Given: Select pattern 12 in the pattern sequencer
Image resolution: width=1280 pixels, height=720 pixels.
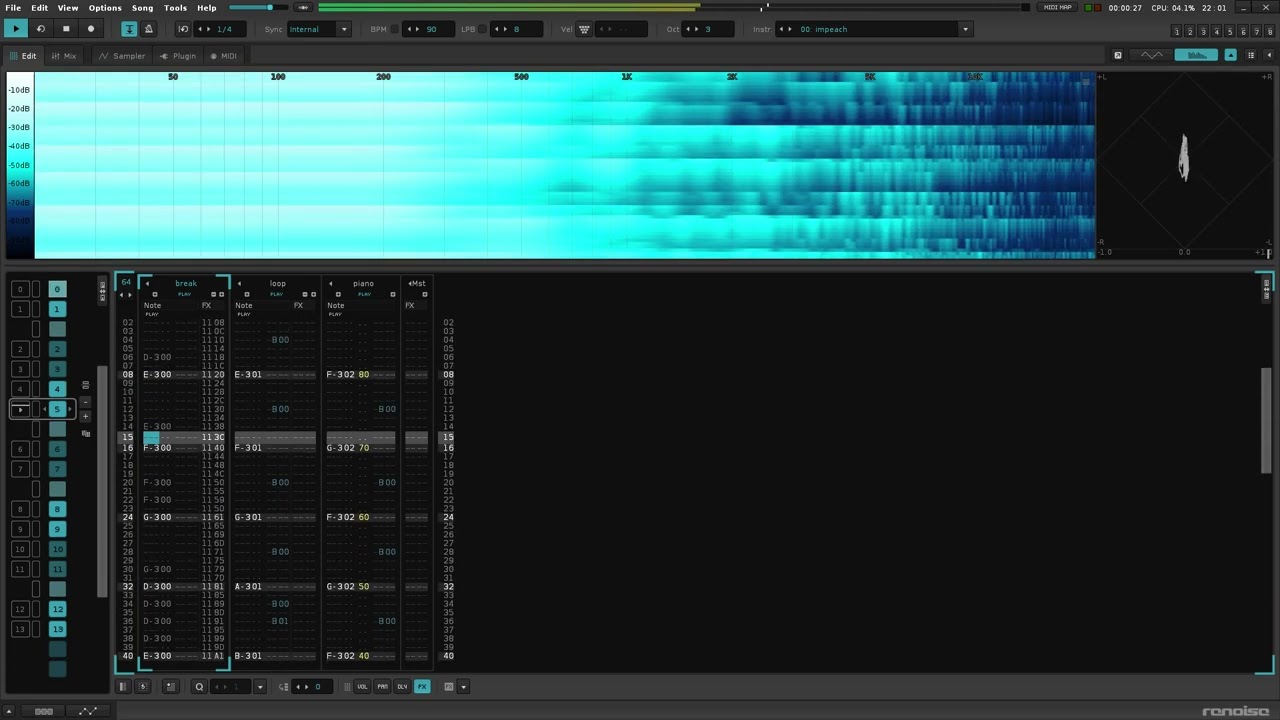Looking at the screenshot, I should tap(58, 609).
